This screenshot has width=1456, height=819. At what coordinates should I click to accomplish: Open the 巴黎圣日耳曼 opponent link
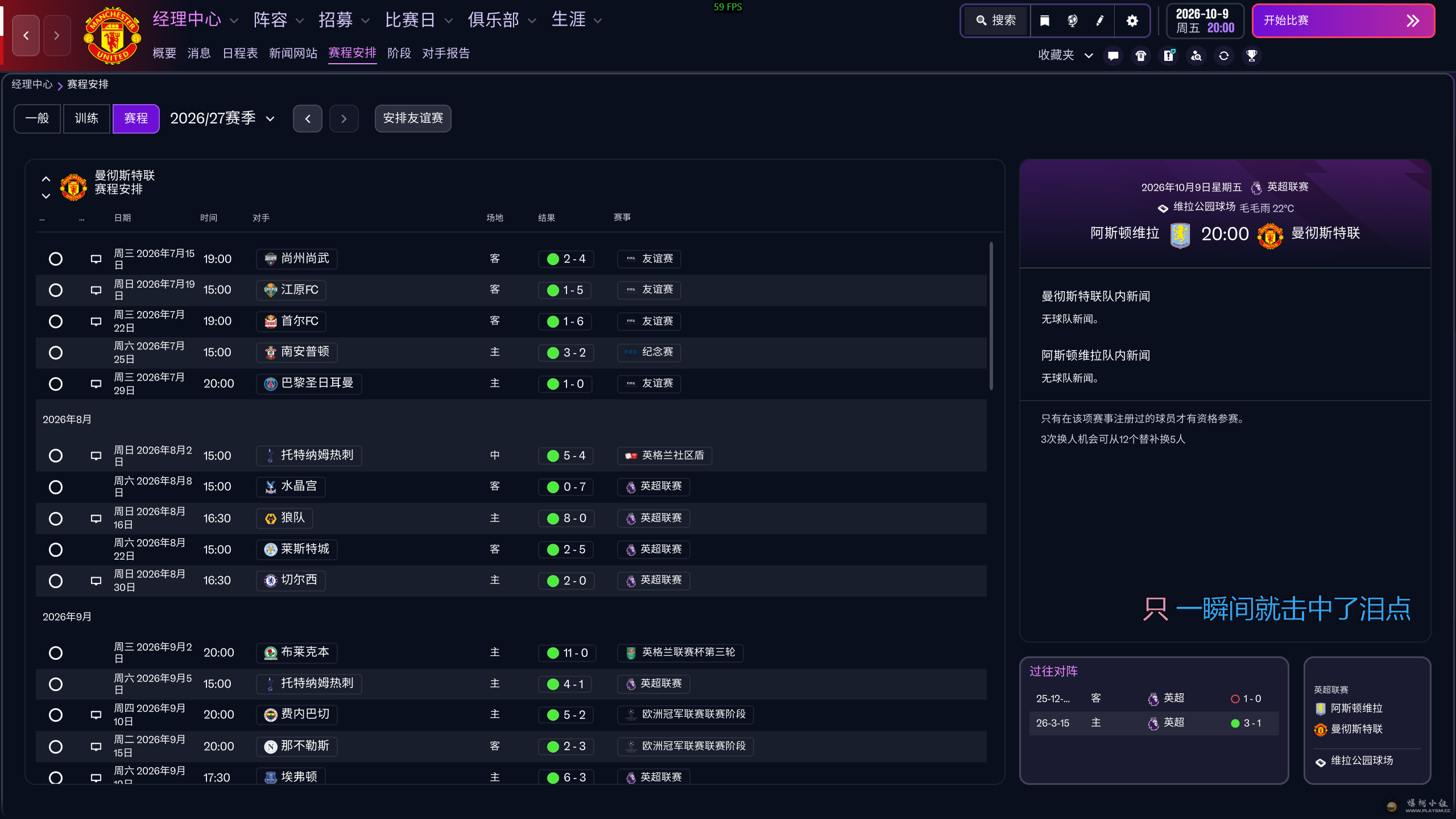[x=309, y=384]
